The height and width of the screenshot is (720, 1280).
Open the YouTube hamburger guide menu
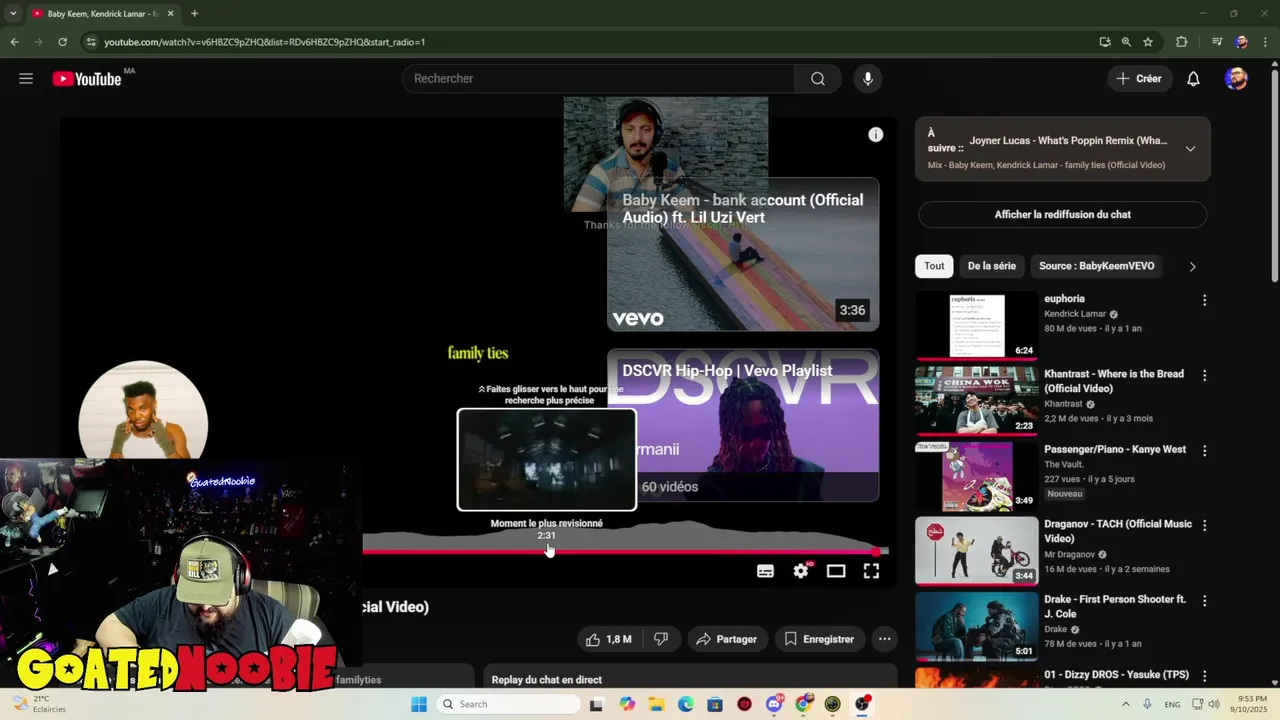coord(26,79)
